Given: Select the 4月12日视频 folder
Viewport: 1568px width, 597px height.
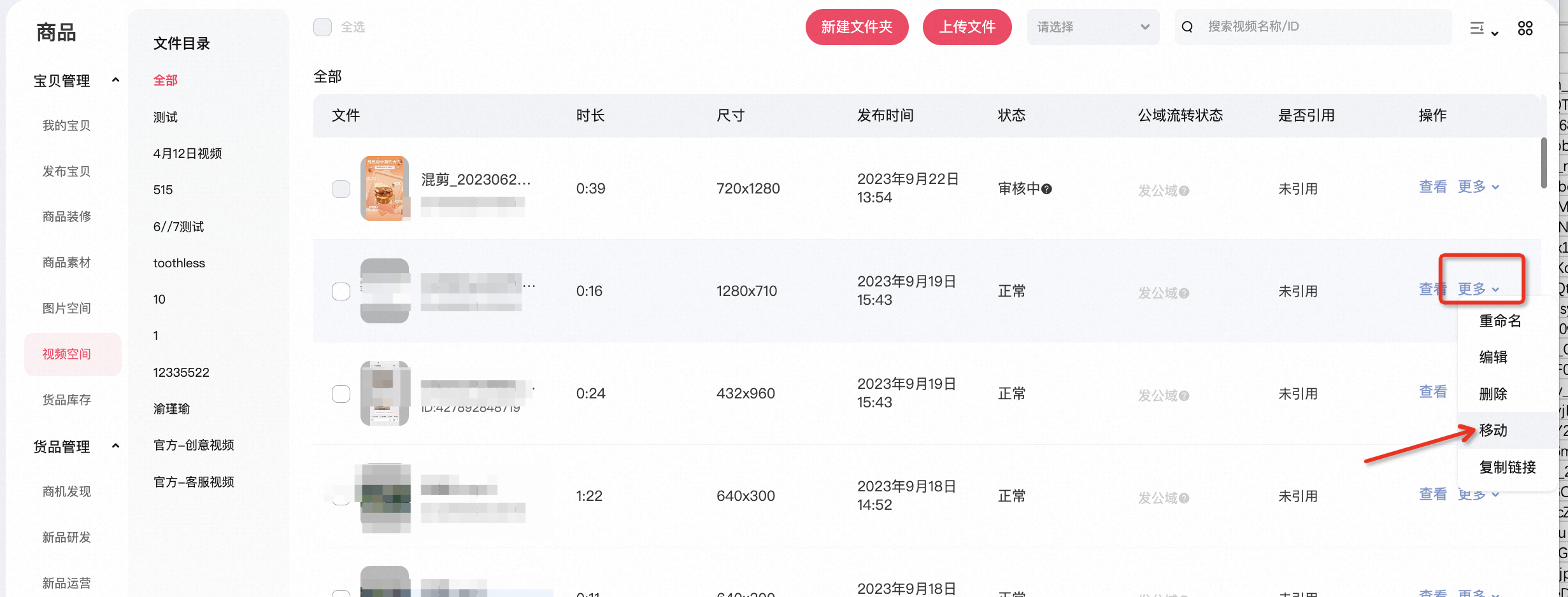Looking at the screenshot, I should pyautogui.click(x=187, y=153).
